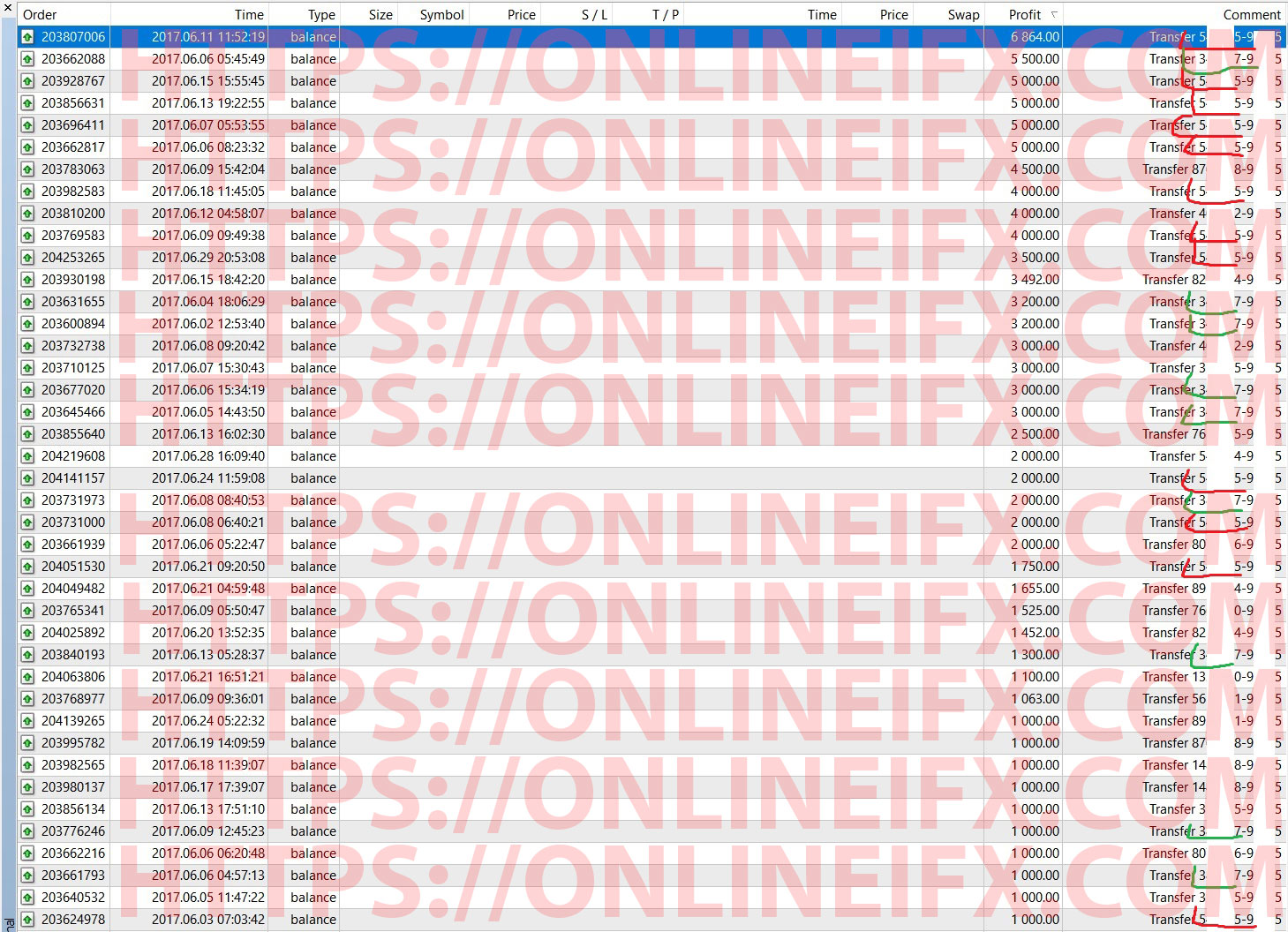Click the T / P column header
Screen dimensions: 1288x932
[666, 14]
